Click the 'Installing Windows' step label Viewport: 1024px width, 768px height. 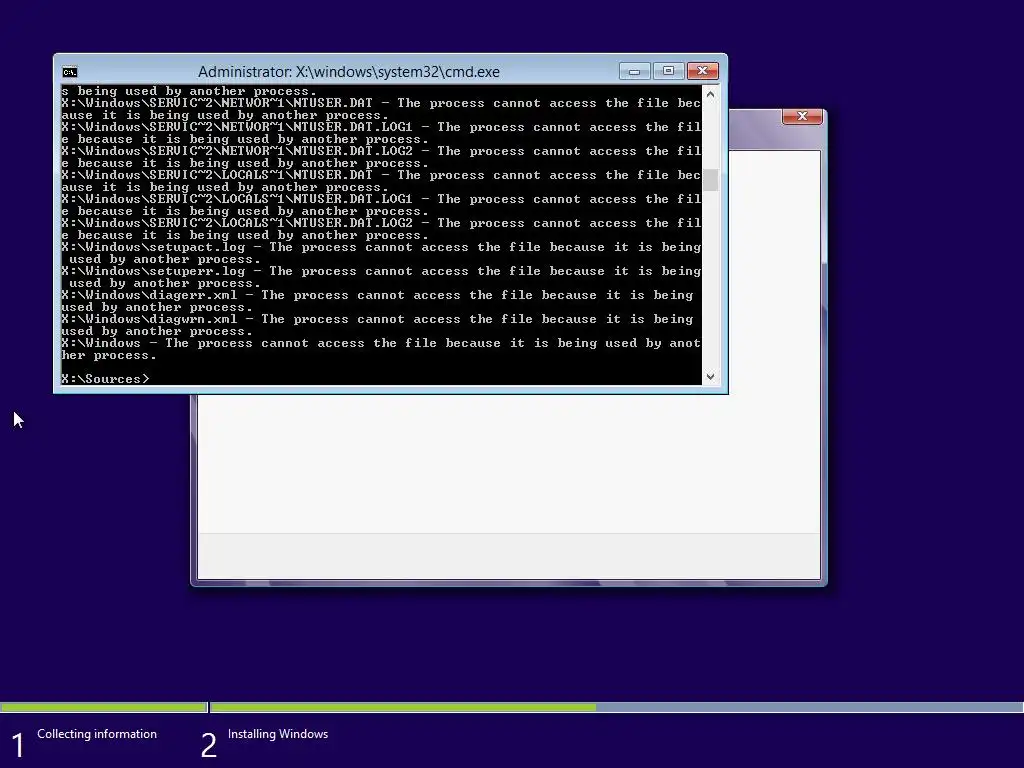[278, 734]
